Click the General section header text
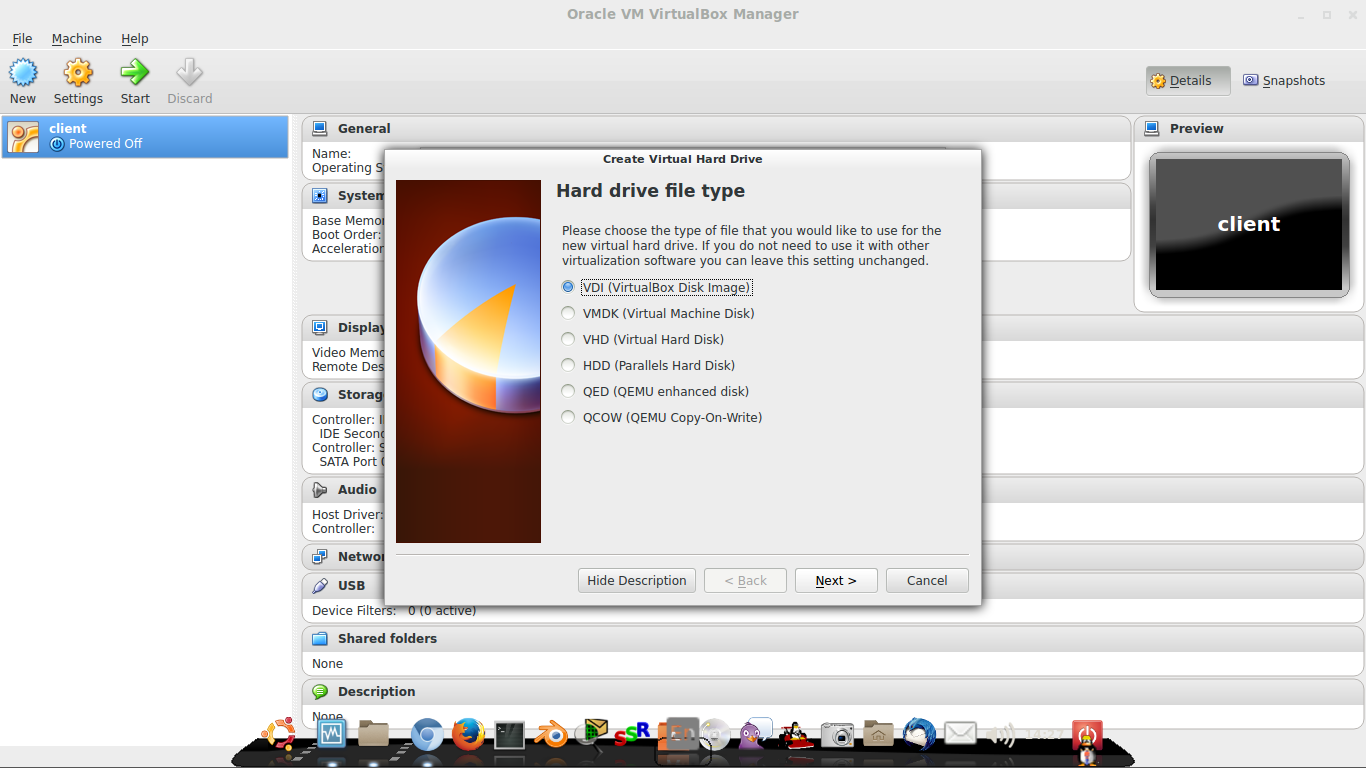The width and height of the screenshot is (1366, 768). pyautogui.click(x=364, y=128)
